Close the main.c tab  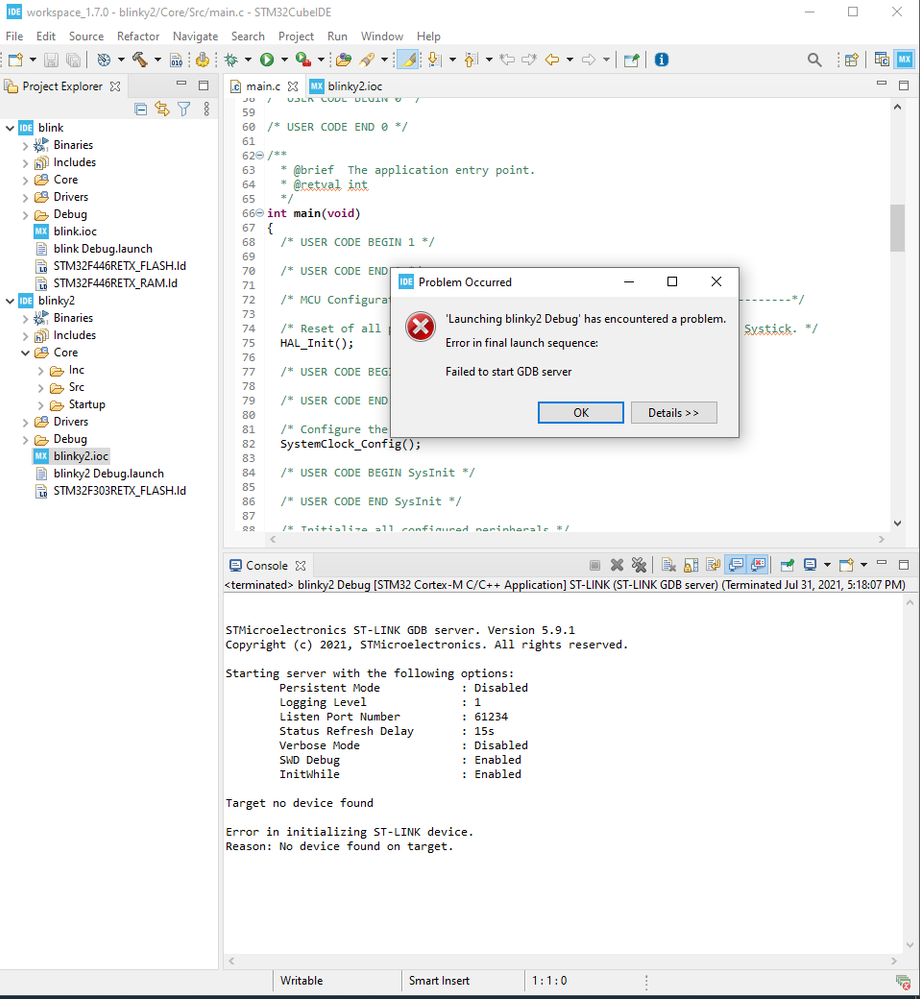292,86
